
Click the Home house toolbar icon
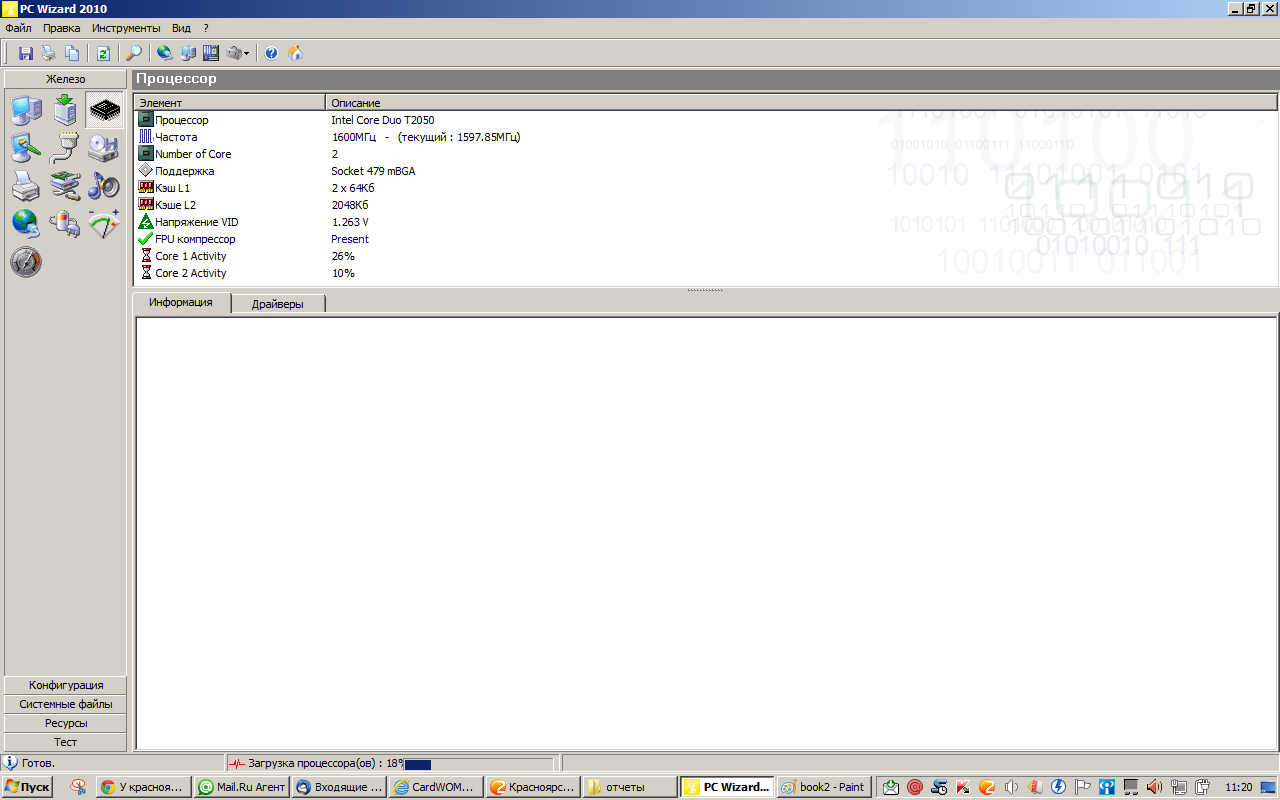tap(295, 53)
